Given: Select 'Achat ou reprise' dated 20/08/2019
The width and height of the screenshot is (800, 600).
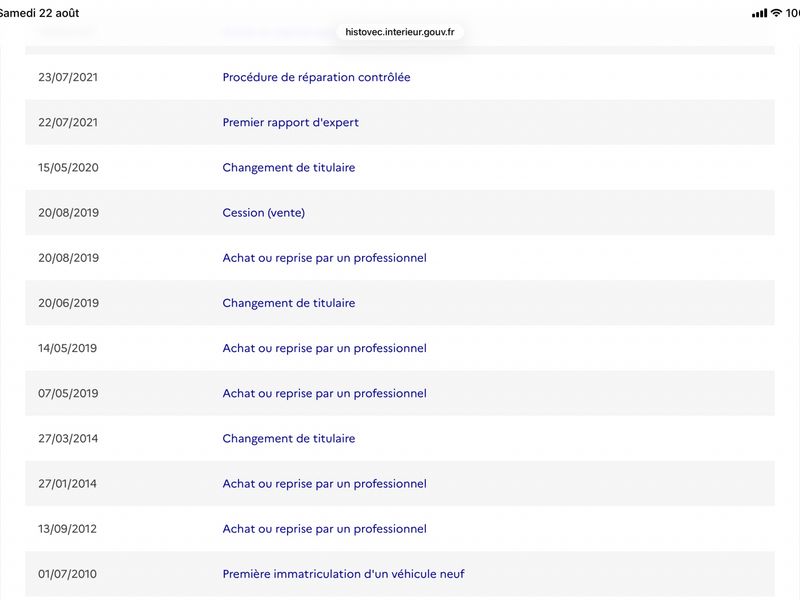Looking at the screenshot, I should tap(324, 258).
